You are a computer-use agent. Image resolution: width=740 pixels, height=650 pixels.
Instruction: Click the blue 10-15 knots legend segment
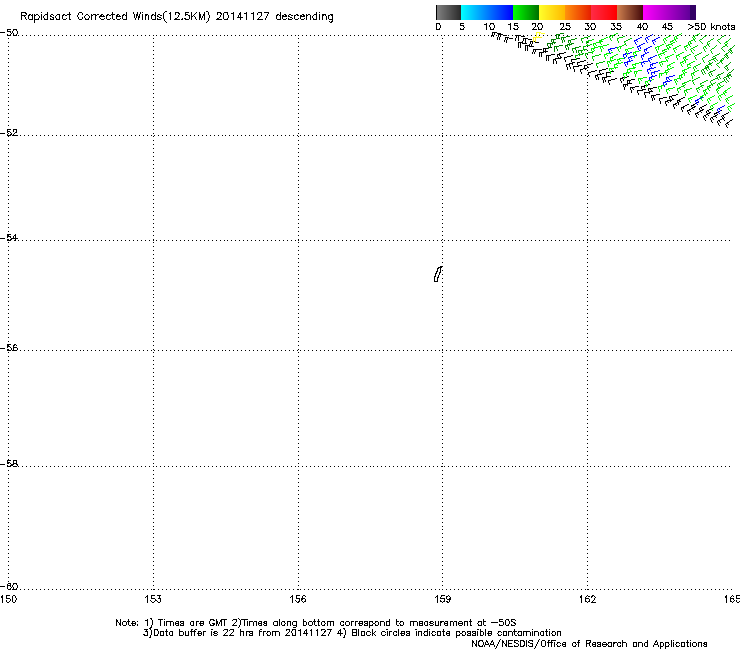500,12
